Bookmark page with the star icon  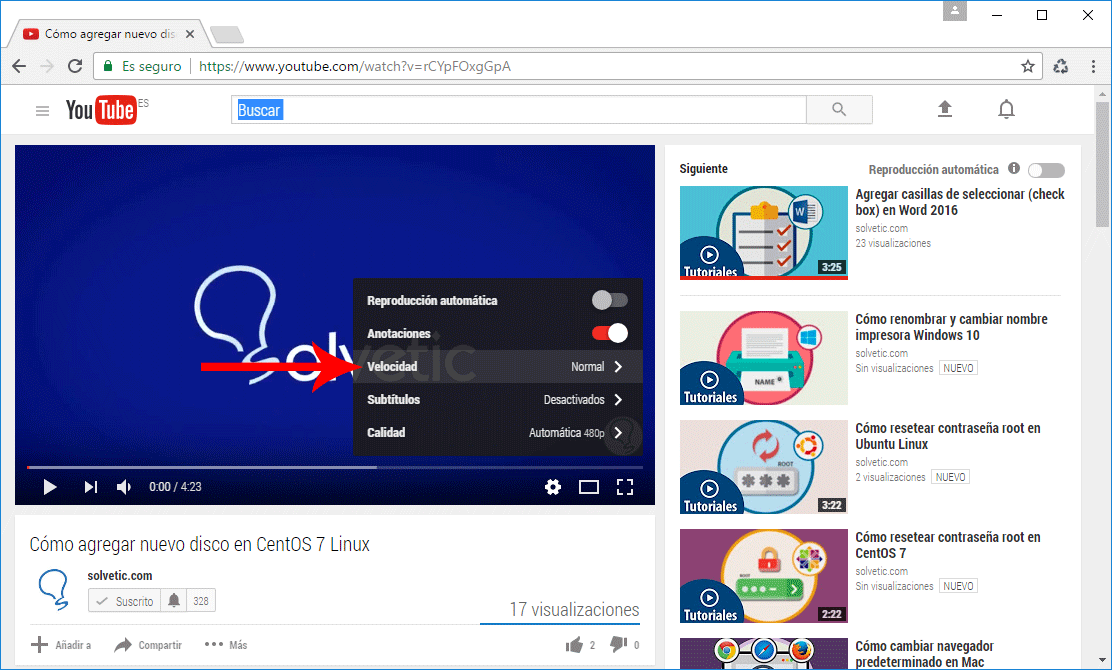tap(1028, 66)
